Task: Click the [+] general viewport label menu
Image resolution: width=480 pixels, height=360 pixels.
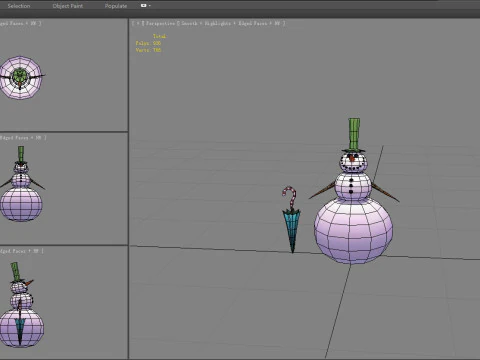Action: click(x=138, y=23)
